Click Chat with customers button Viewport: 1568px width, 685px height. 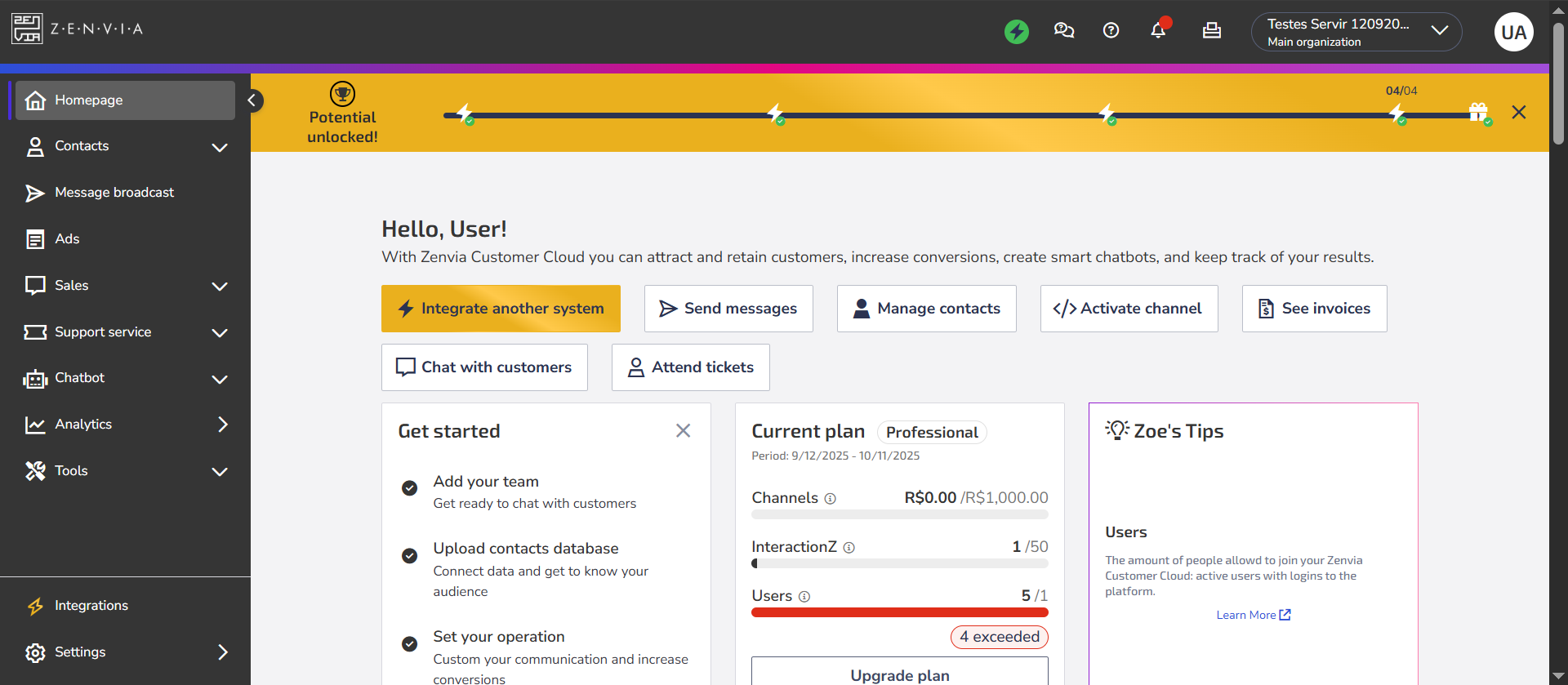[x=484, y=367]
